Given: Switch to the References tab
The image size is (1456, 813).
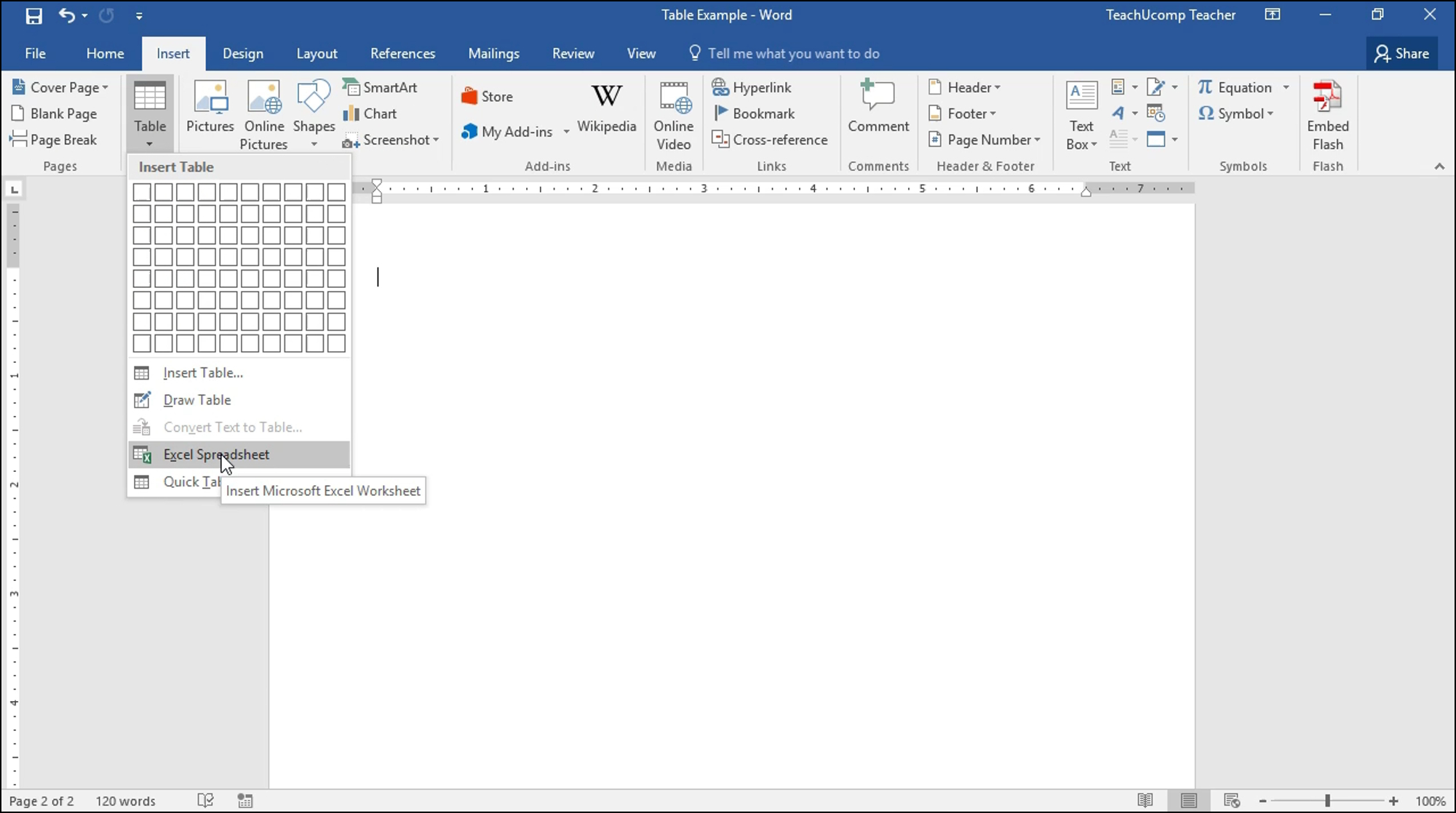Looking at the screenshot, I should 402,52.
